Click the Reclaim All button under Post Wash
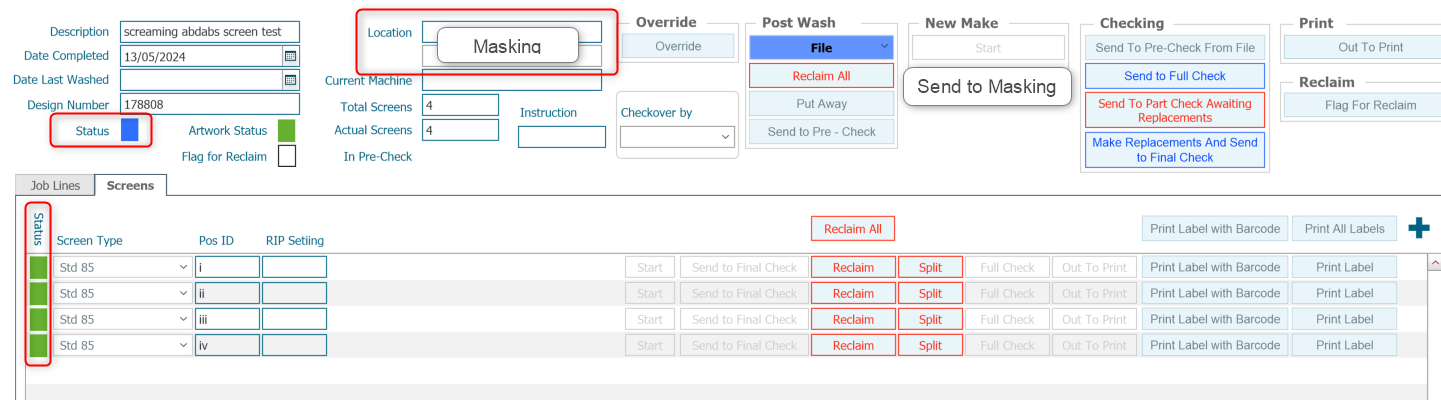Screen dimensions: 1441x400 click(821, 75)
